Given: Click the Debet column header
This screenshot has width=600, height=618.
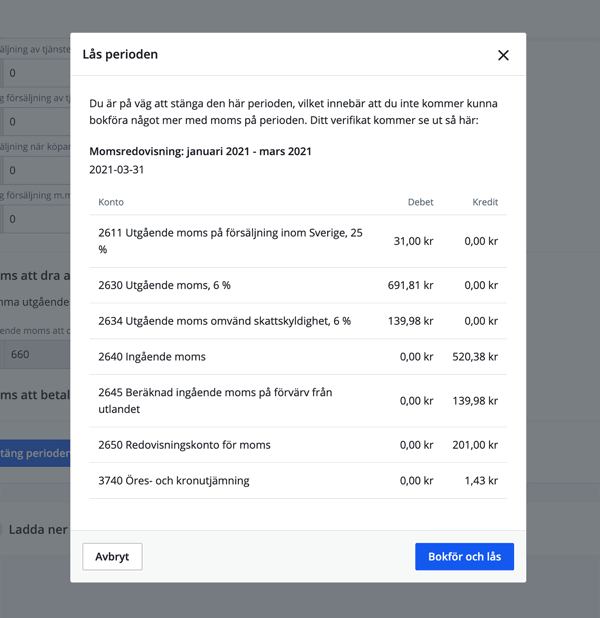Looking at the screenshot, I should (420, 202).
